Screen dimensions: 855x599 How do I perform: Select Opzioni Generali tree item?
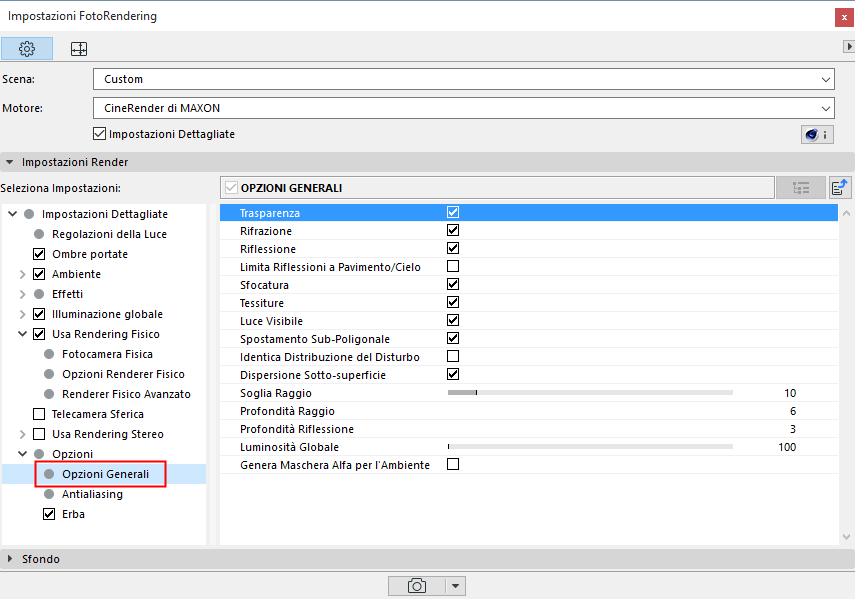105,474
